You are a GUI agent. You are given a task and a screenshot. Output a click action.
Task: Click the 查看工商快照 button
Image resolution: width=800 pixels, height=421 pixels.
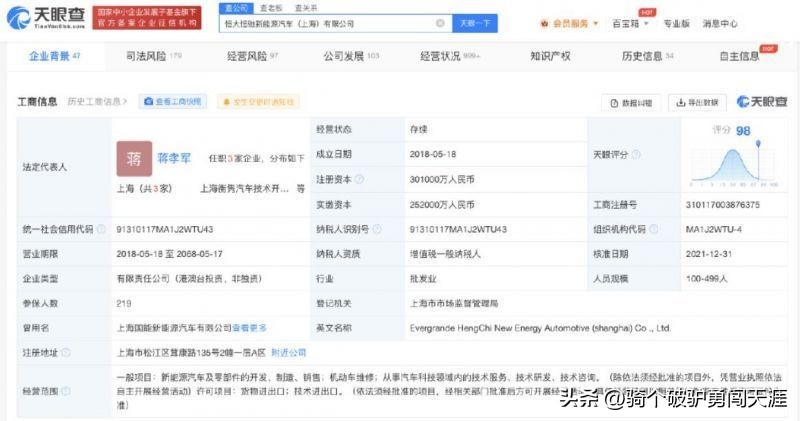pos(173,102)
